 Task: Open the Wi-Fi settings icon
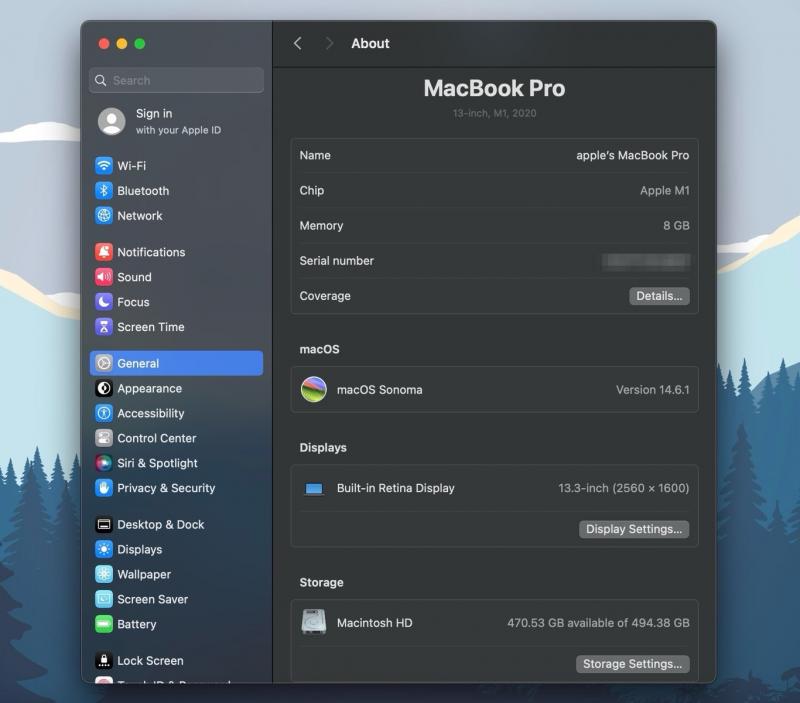click(x=104, y=166)
